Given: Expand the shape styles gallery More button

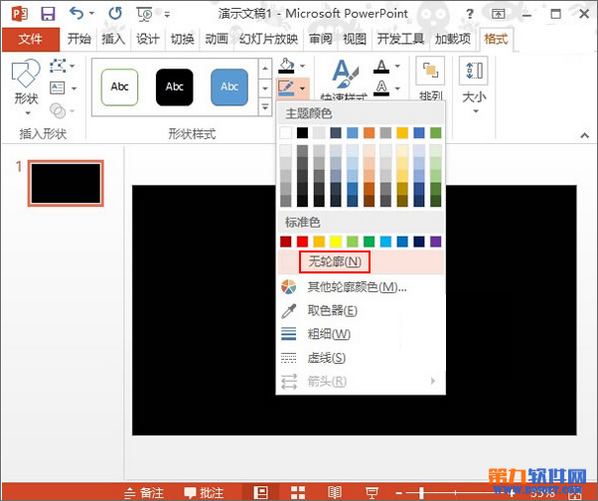Looking at the screenshot, I should (x=265, y=107).
